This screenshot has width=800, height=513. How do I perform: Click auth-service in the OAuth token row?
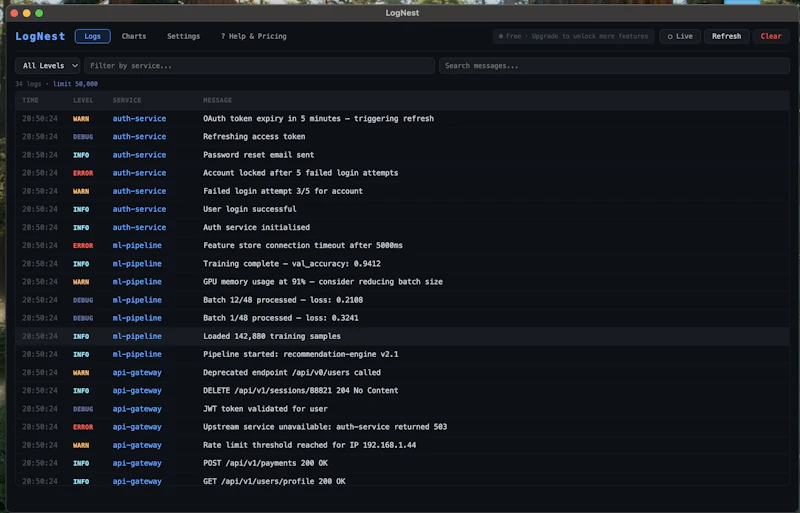coord(139,118)
